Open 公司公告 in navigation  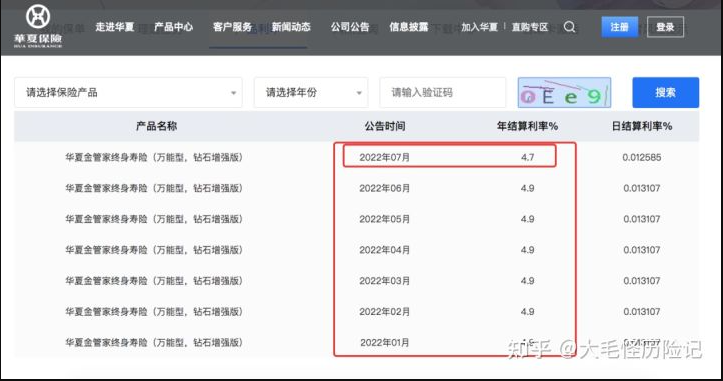coord(350,27)
